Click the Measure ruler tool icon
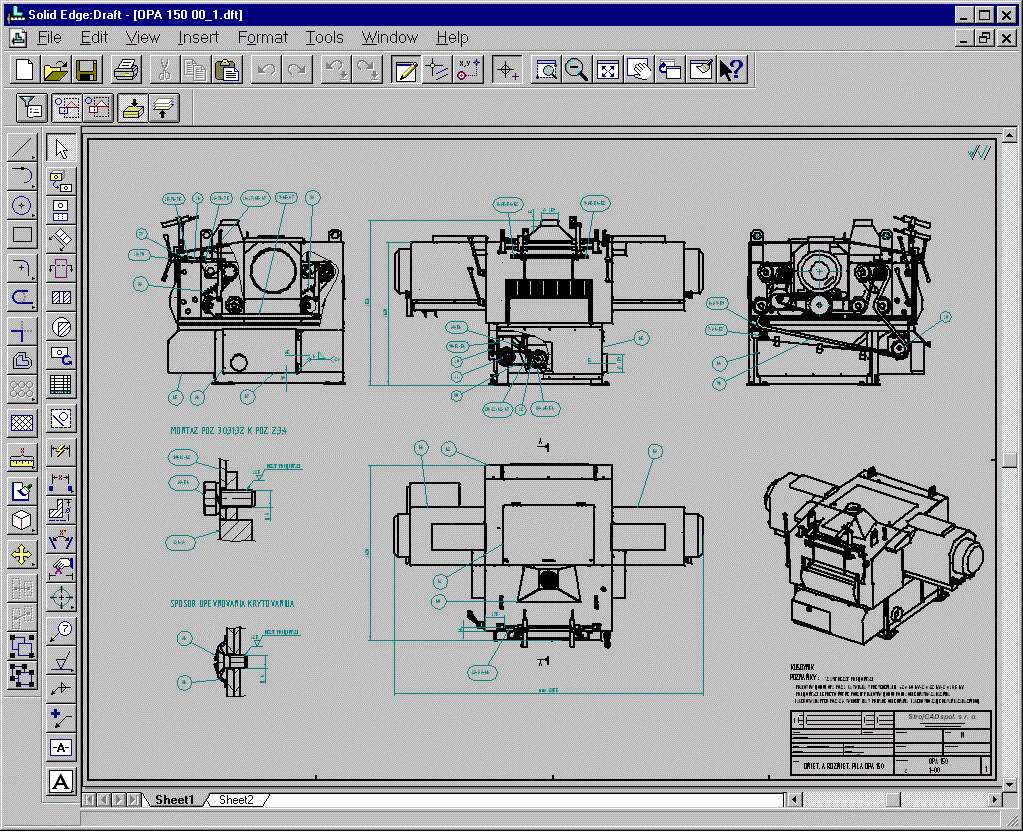The image size is (1023, 832). click(22, 458)
